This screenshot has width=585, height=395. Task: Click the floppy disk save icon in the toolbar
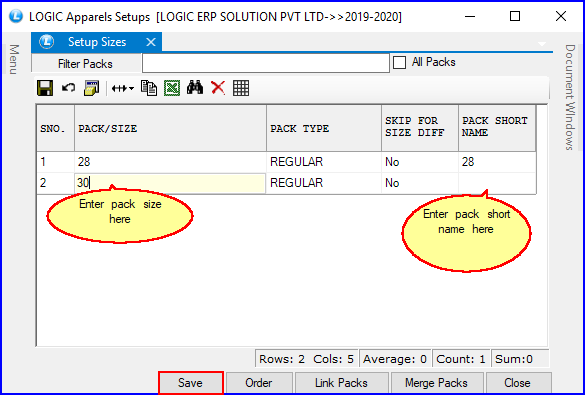pos(45,88)
